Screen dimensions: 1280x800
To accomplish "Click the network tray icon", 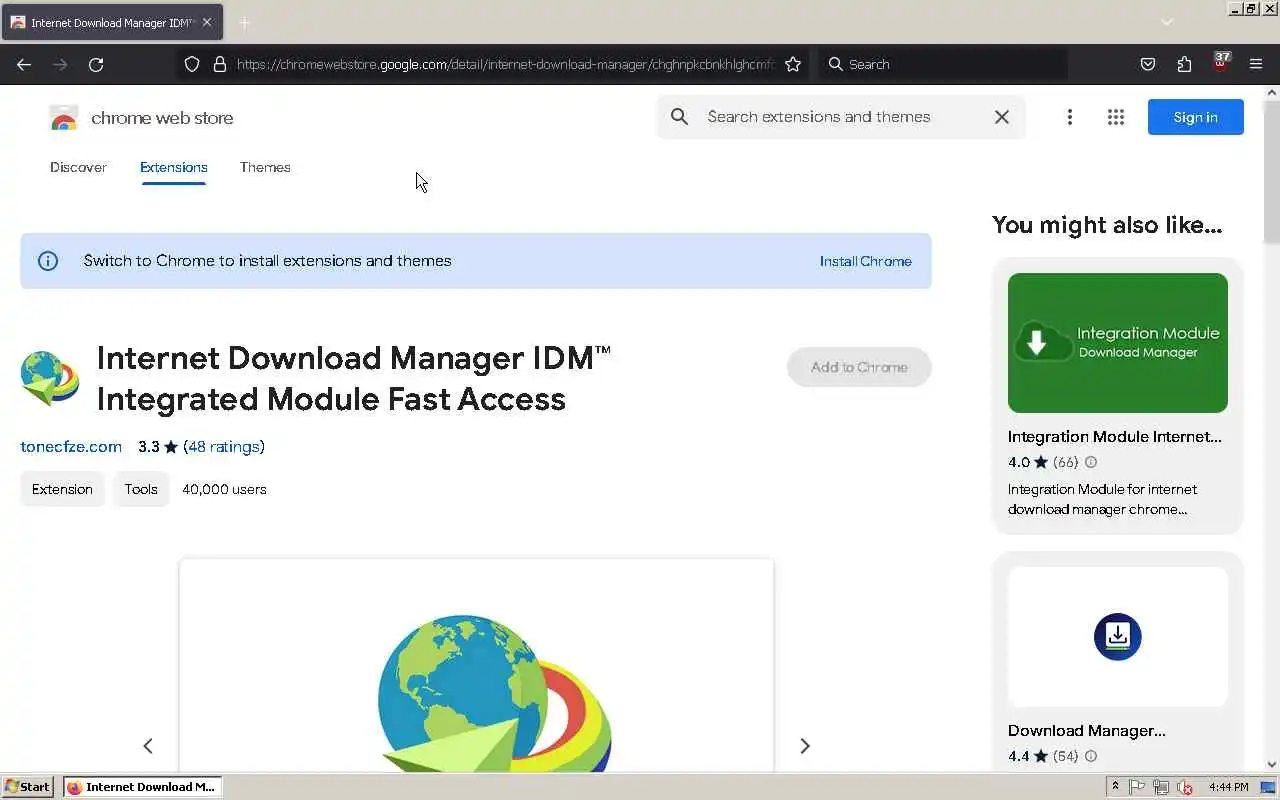I will (x=1161, y=787).
